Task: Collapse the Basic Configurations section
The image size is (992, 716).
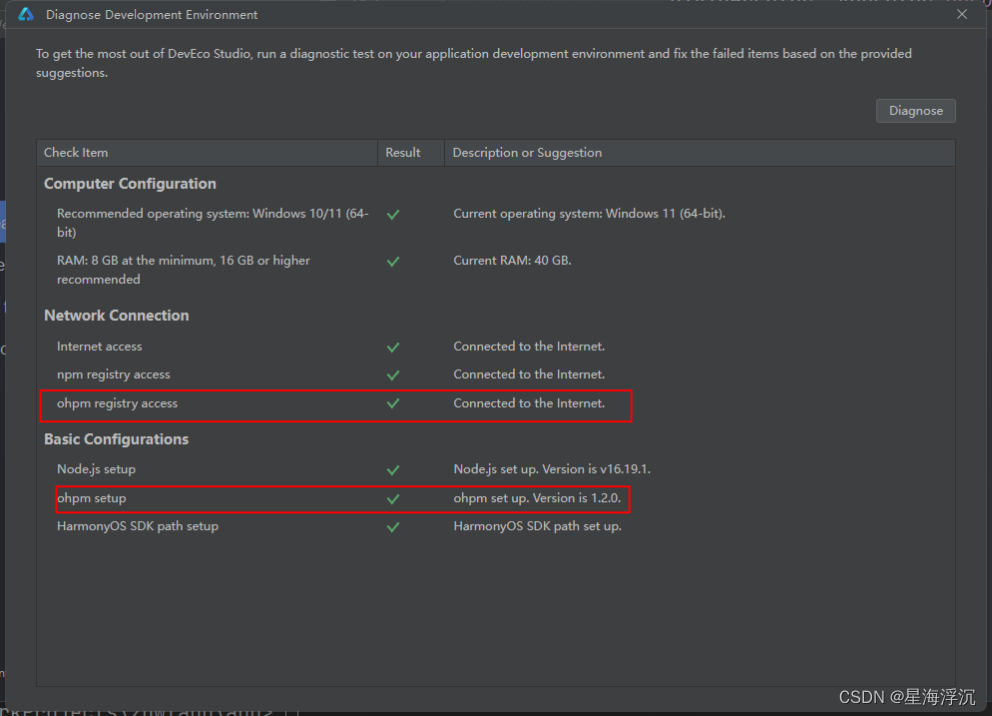Action: [x=116, y=439]
